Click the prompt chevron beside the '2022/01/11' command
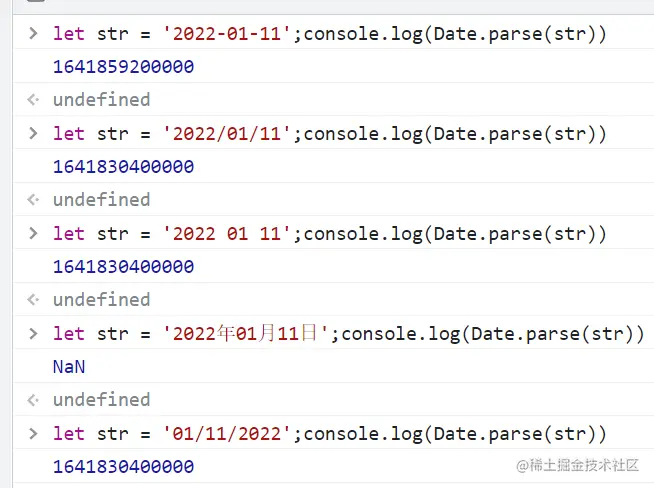Image resolution: width=654 pixels, height=488 pixels. [x=33, y=134]
